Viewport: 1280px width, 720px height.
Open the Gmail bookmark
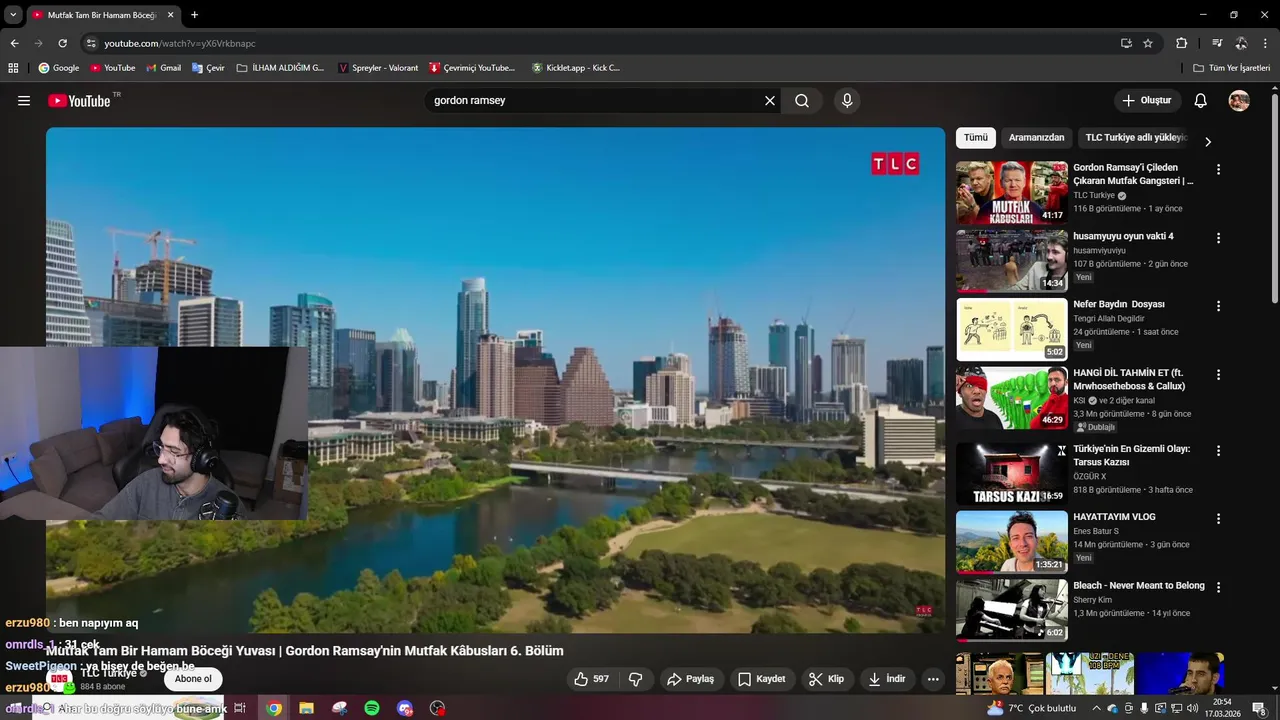pyautogui.click(x=164, y=68)
